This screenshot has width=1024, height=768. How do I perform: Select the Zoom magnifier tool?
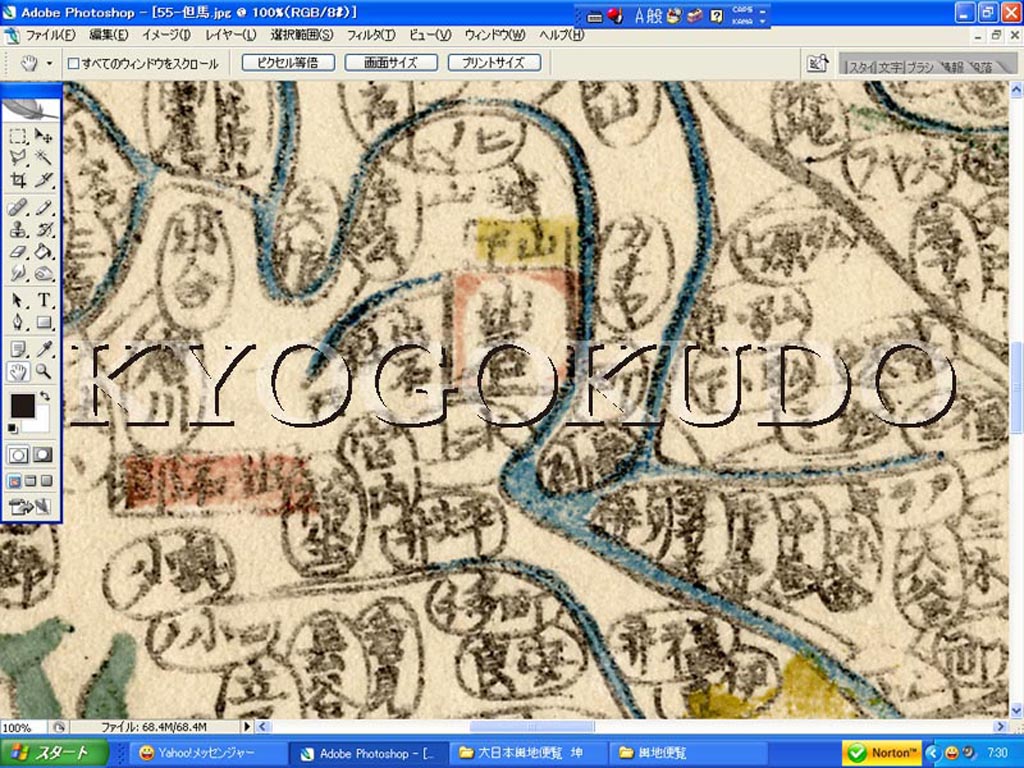43,372
